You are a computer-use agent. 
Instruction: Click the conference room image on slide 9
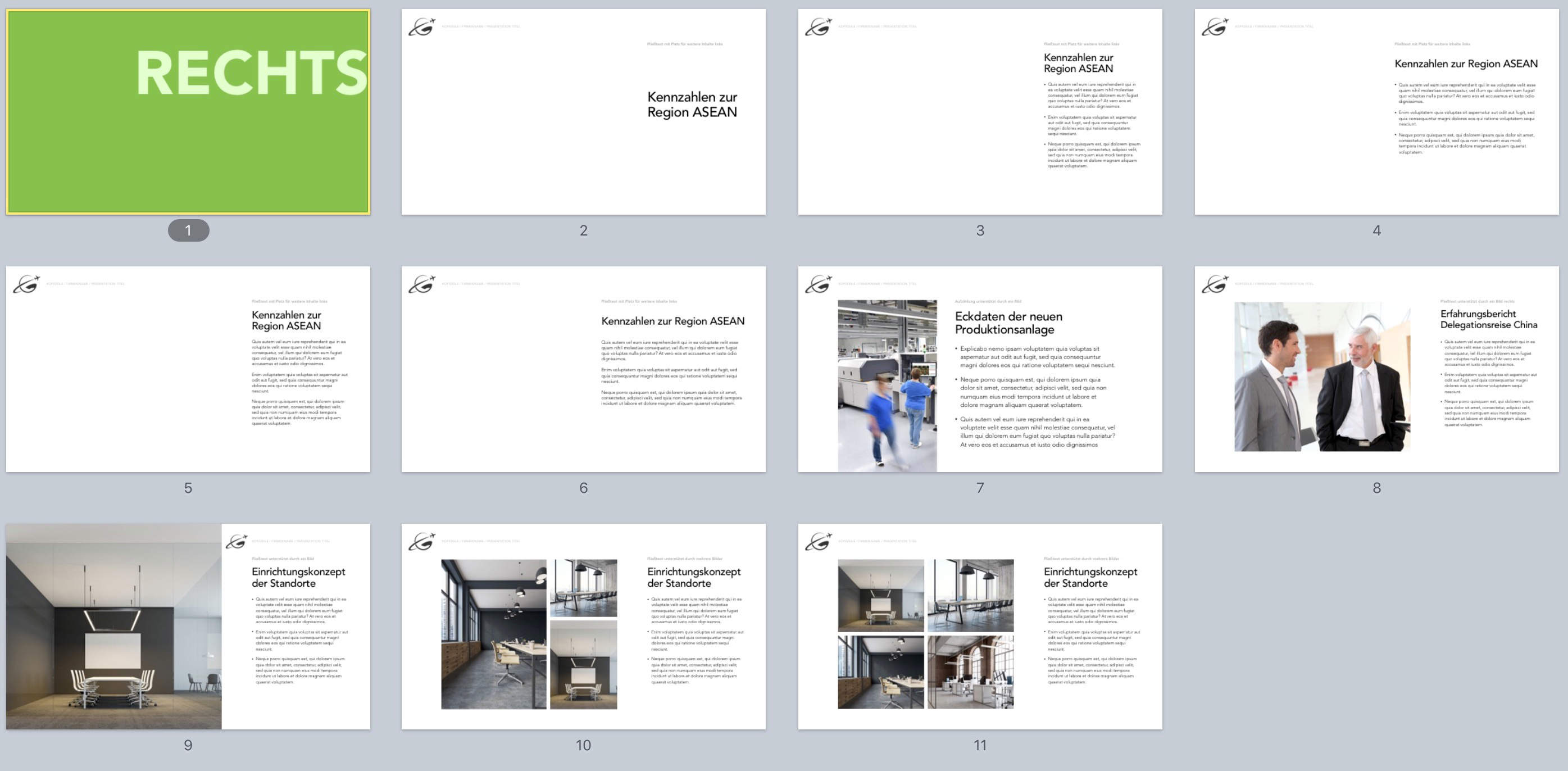(x=114, y=626)
